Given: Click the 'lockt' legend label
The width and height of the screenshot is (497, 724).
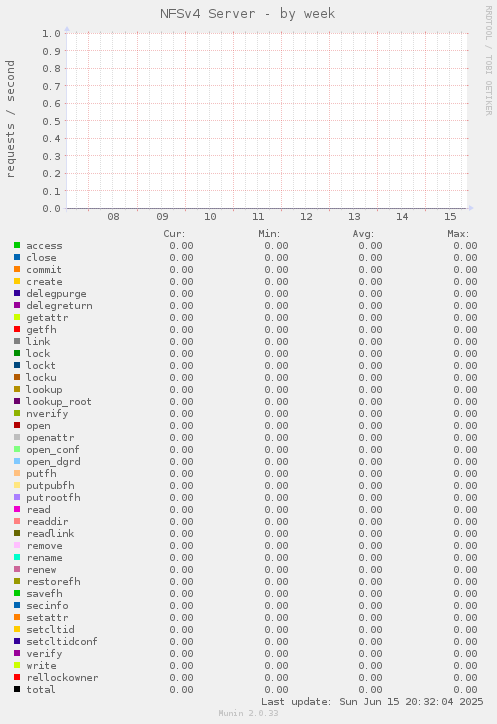Looking at the screenshot, I should (x=41, y=366).
